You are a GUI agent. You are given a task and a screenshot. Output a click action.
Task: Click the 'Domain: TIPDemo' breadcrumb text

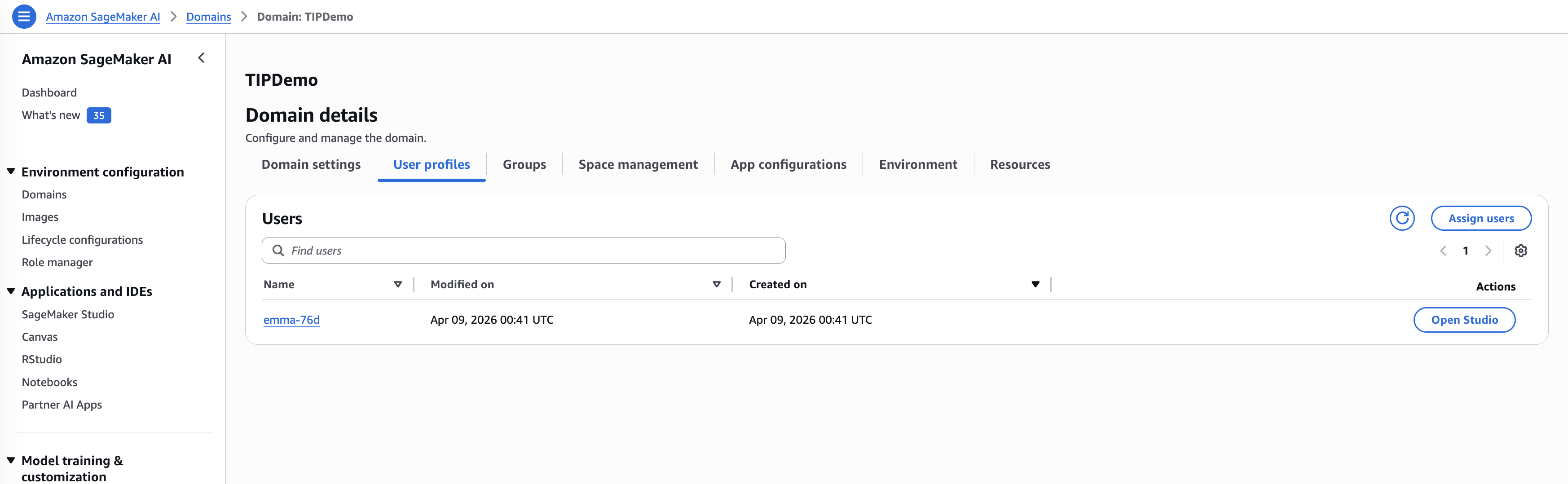305,17
